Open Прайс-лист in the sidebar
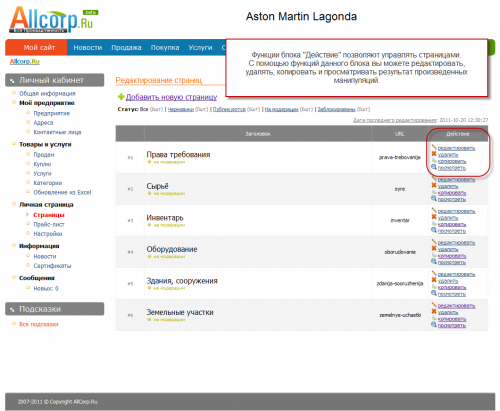The width and height of the screenshot is (500, 411). click(x=49, y=224)
